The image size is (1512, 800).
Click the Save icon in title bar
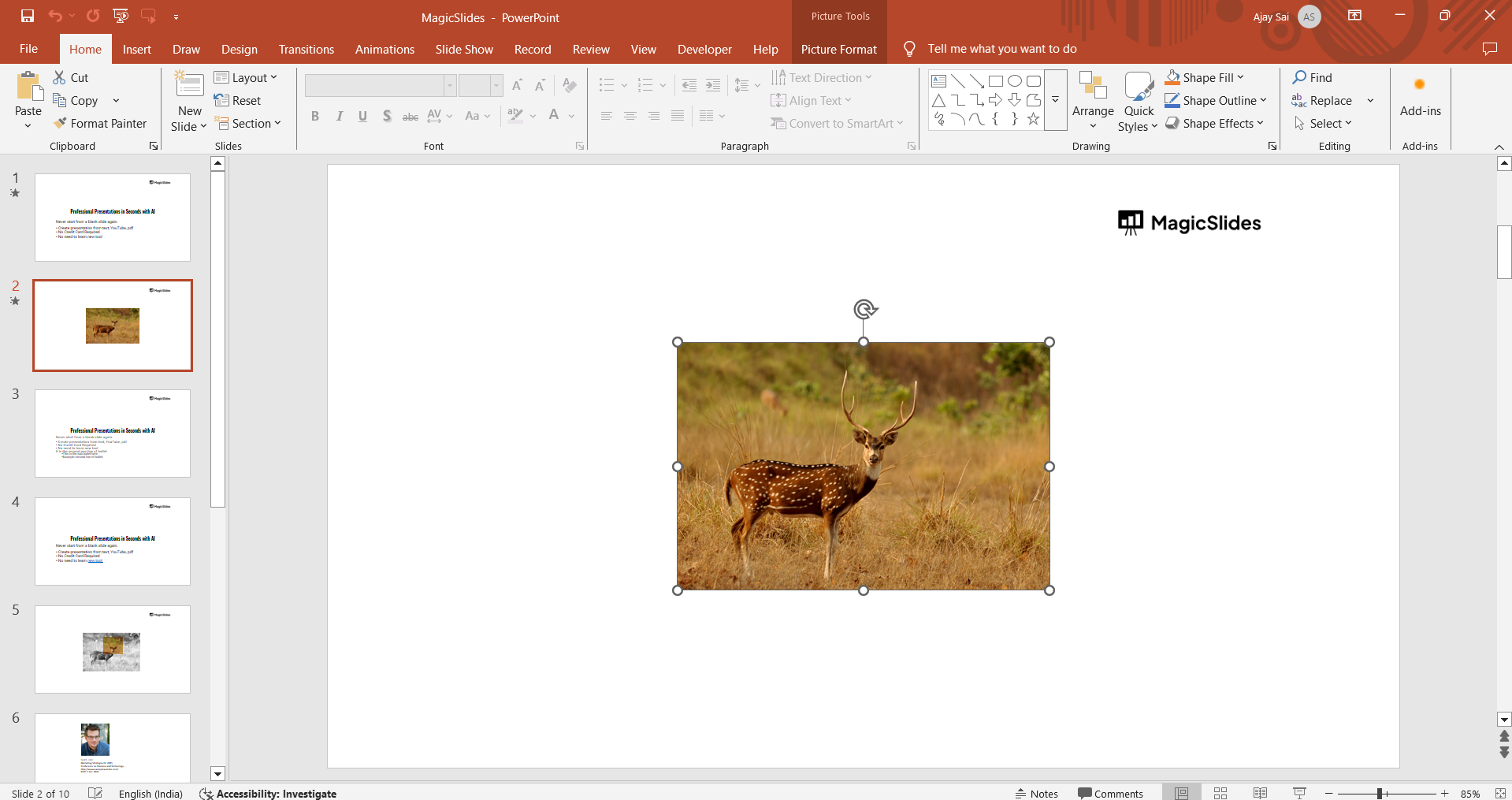click(x=28, y=16)
